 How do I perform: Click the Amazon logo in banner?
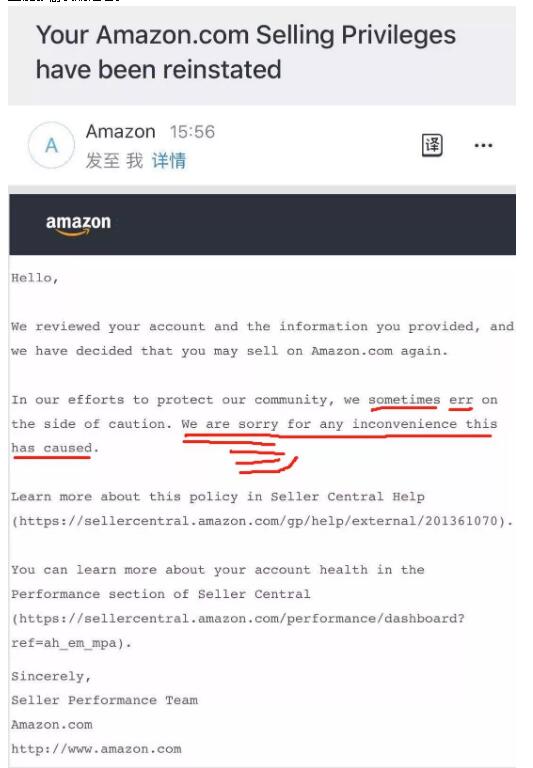(x=78, y=225)
